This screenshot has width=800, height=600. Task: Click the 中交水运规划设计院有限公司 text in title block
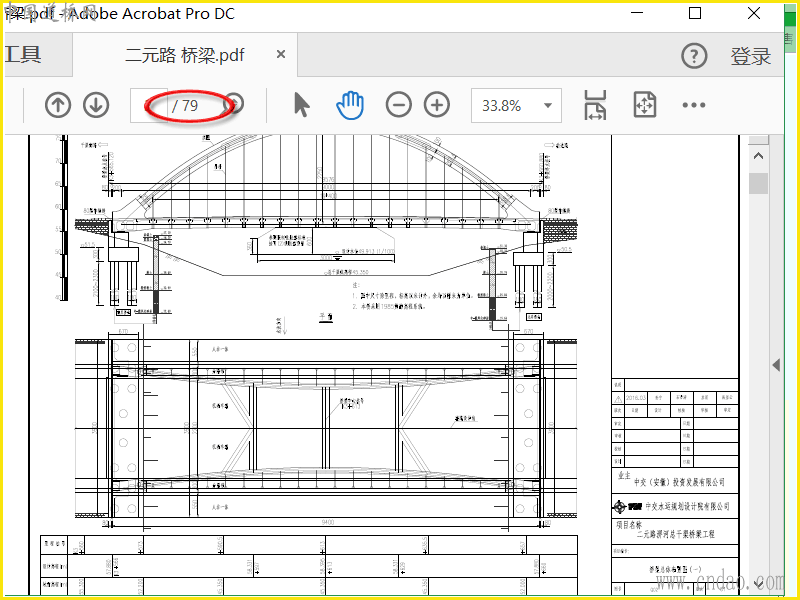[x=687, y=507]
